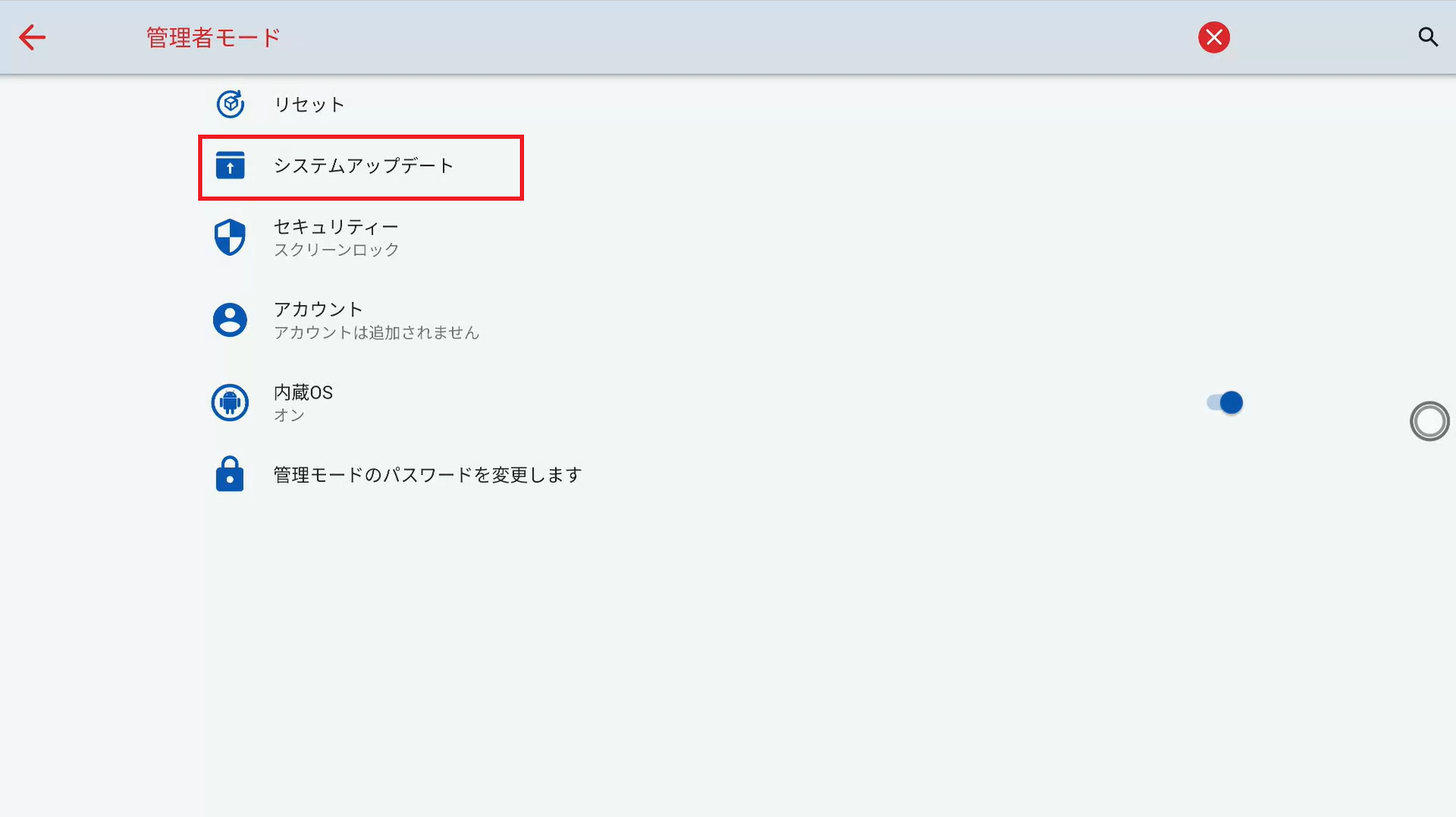This screenshot has width=1456, height=817.
Task: Open search with the magnifier icon
Action: point(1428,37)
